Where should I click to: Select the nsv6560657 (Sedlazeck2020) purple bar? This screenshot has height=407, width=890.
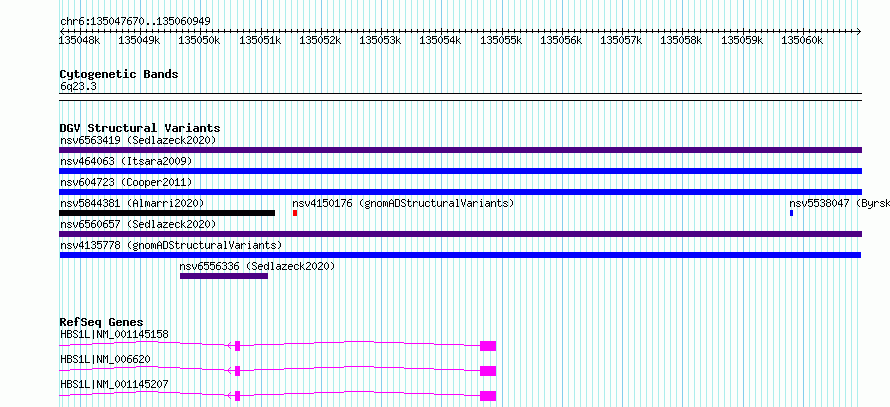[x=460, y=234]
